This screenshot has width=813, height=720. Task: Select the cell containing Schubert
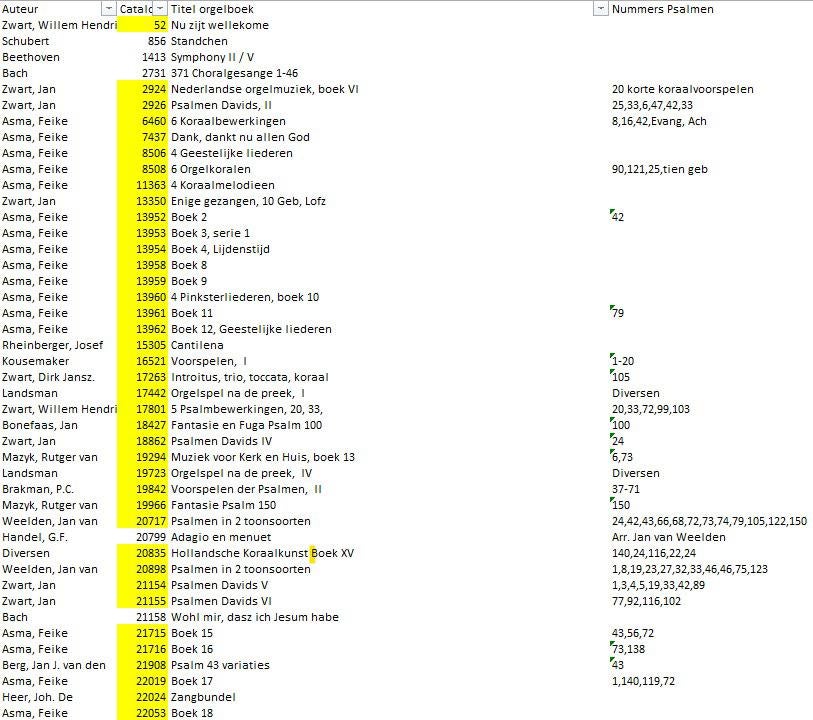coord(30,41)
